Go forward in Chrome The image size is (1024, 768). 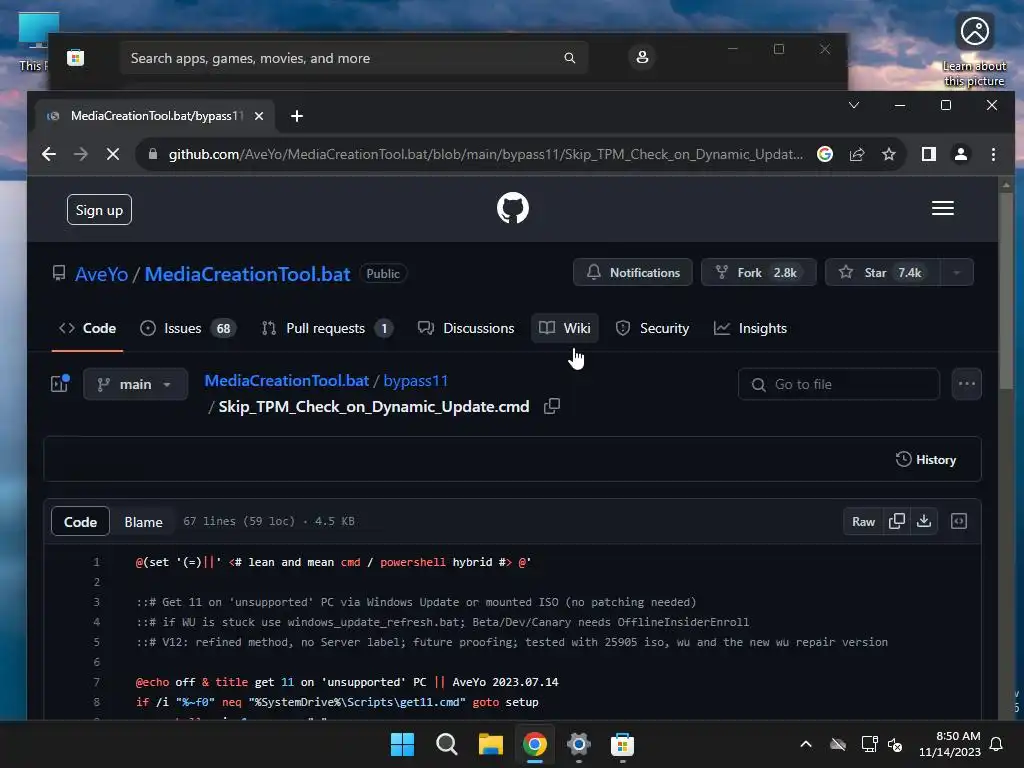tap(81, 154)
